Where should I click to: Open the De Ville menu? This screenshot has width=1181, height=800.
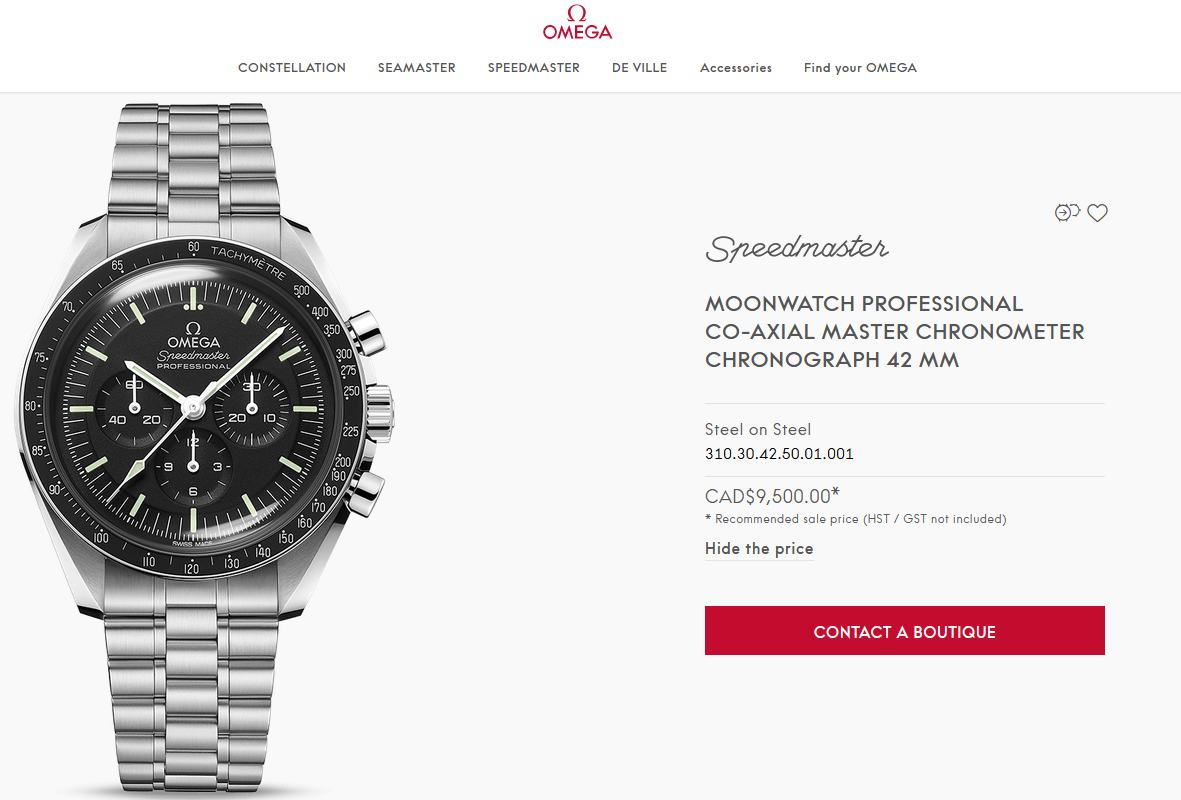point(639,68)
